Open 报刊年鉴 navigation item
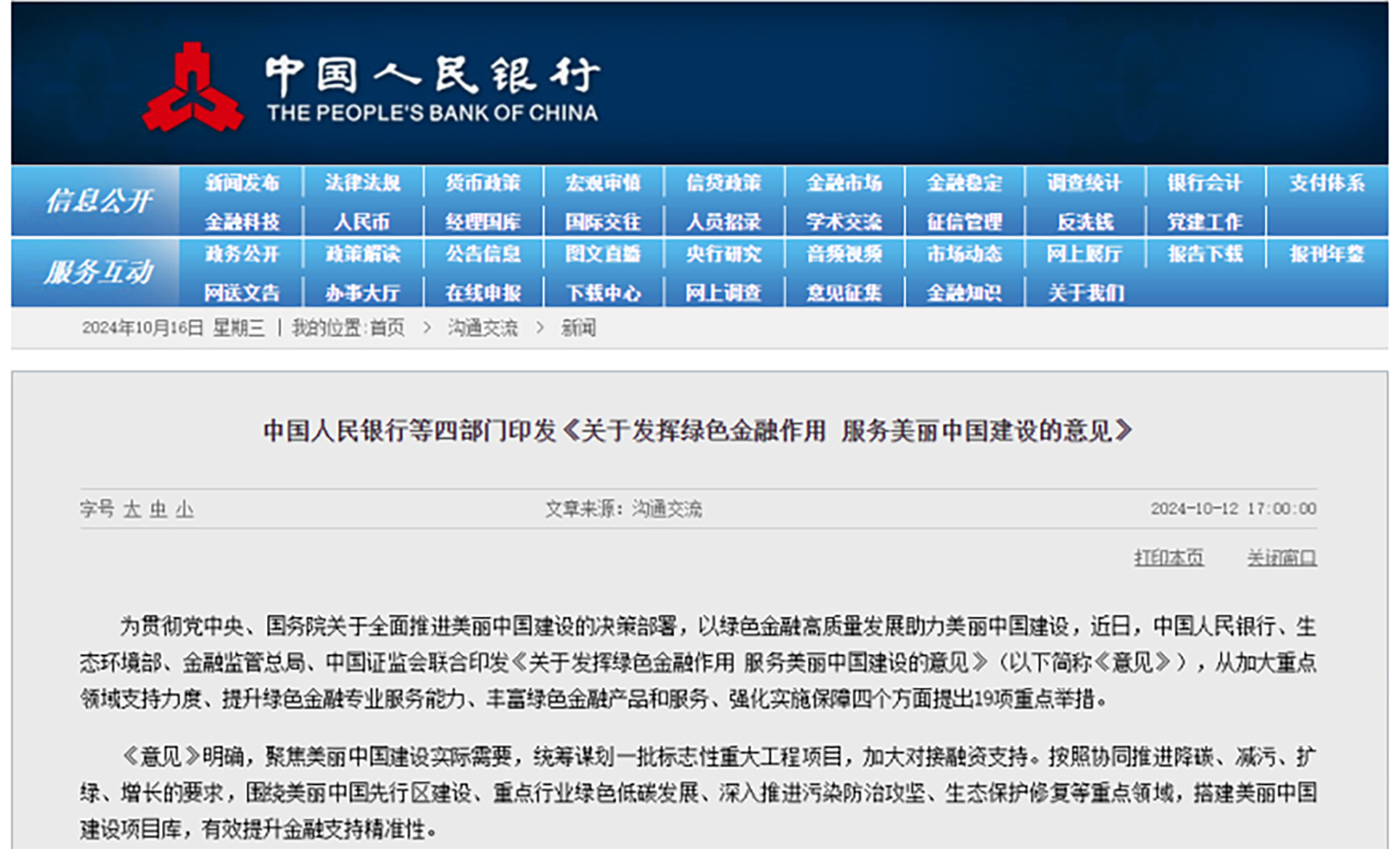This screenshot has width=1400, height=849. 1326,254
